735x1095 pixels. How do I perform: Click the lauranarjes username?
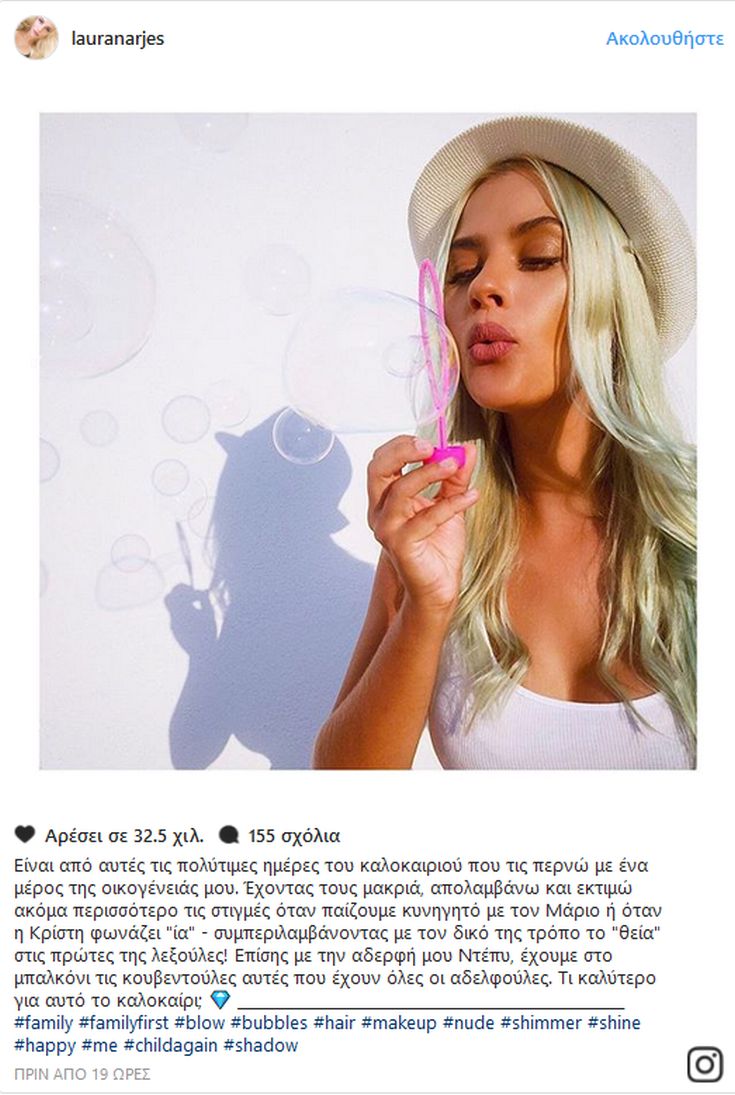click(117, 38)
